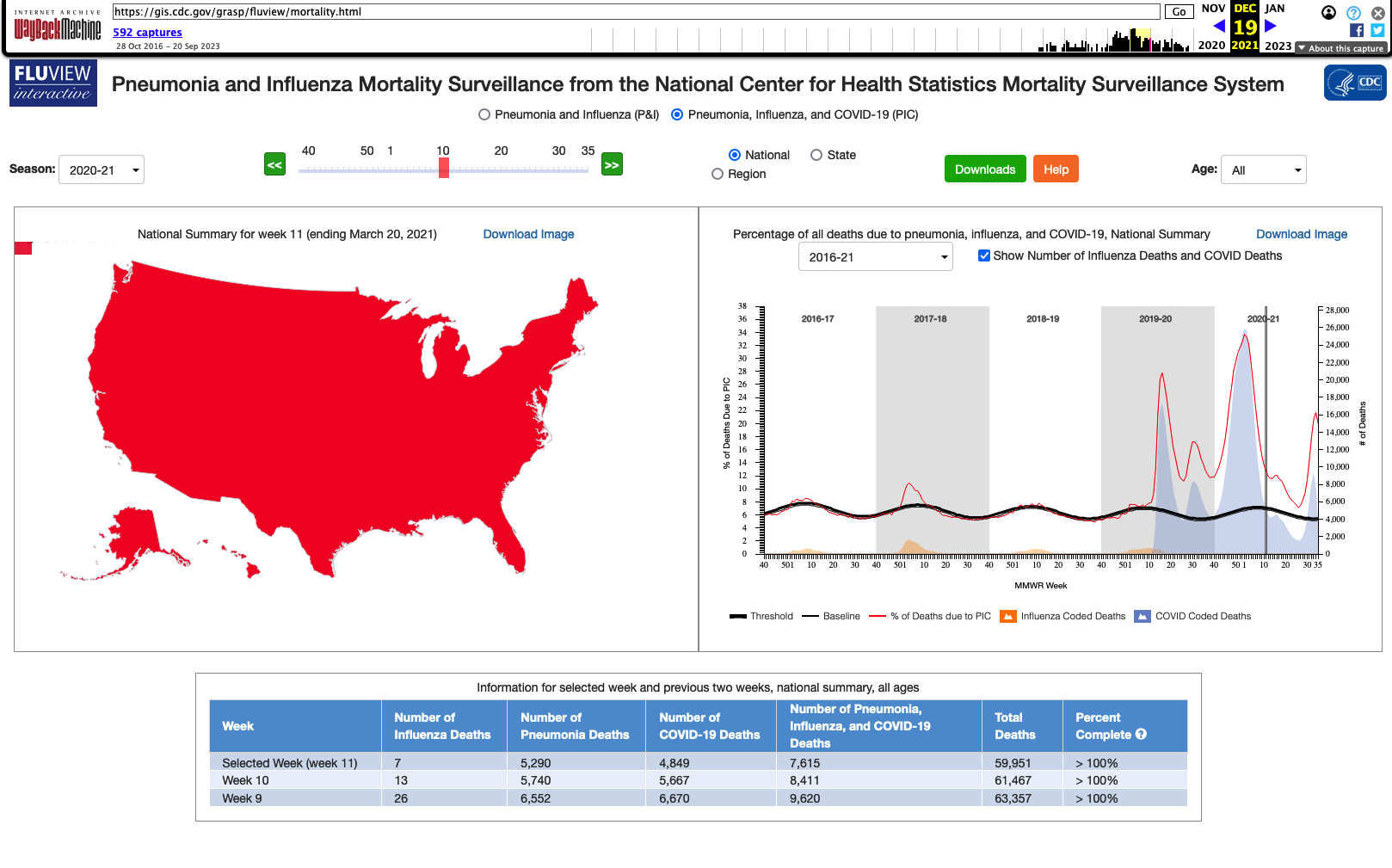1392x868 pixels.
Task: Click the Threshold legend entry
Action: [x=761, y=616]
